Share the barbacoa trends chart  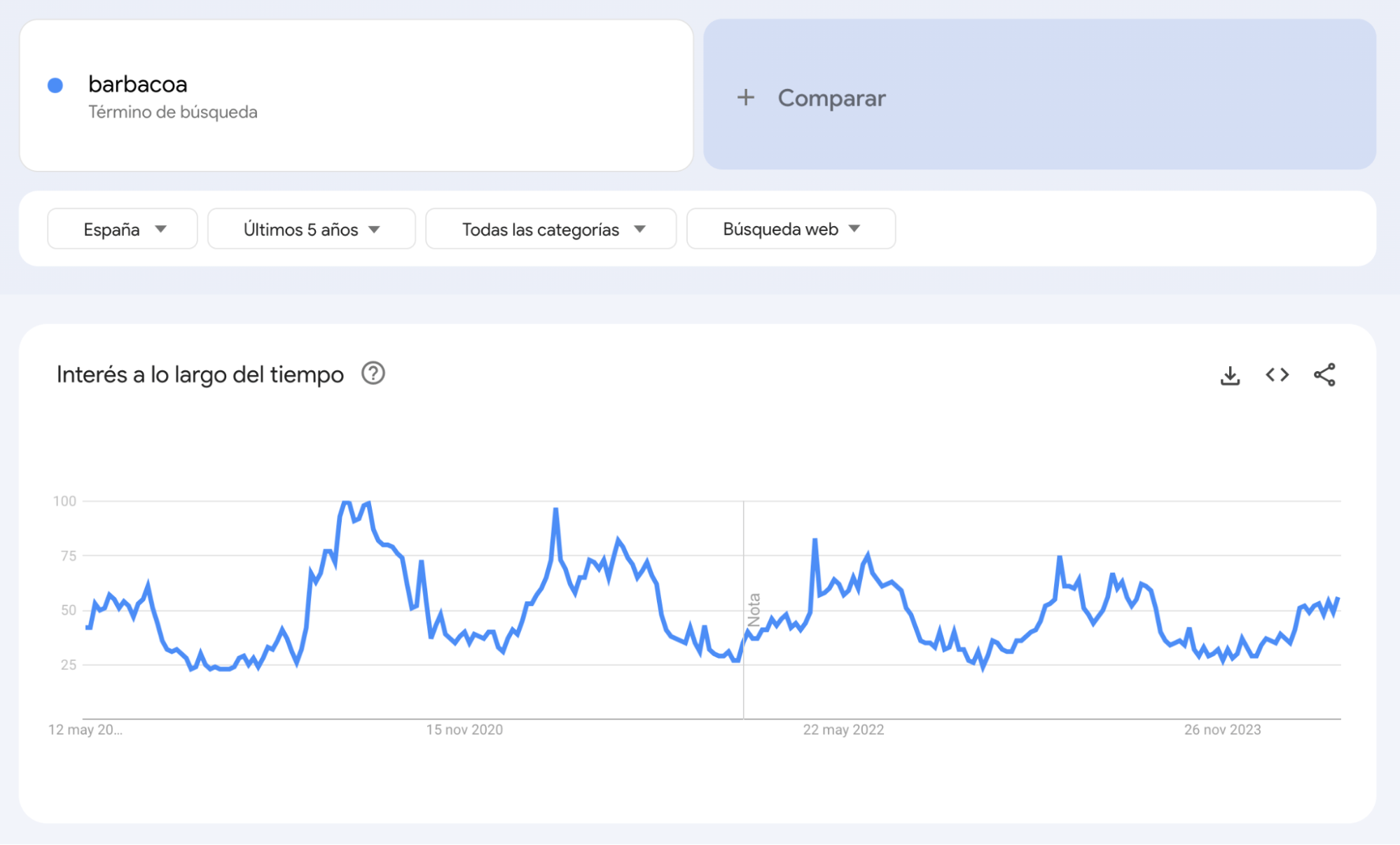pos(1324,375)
